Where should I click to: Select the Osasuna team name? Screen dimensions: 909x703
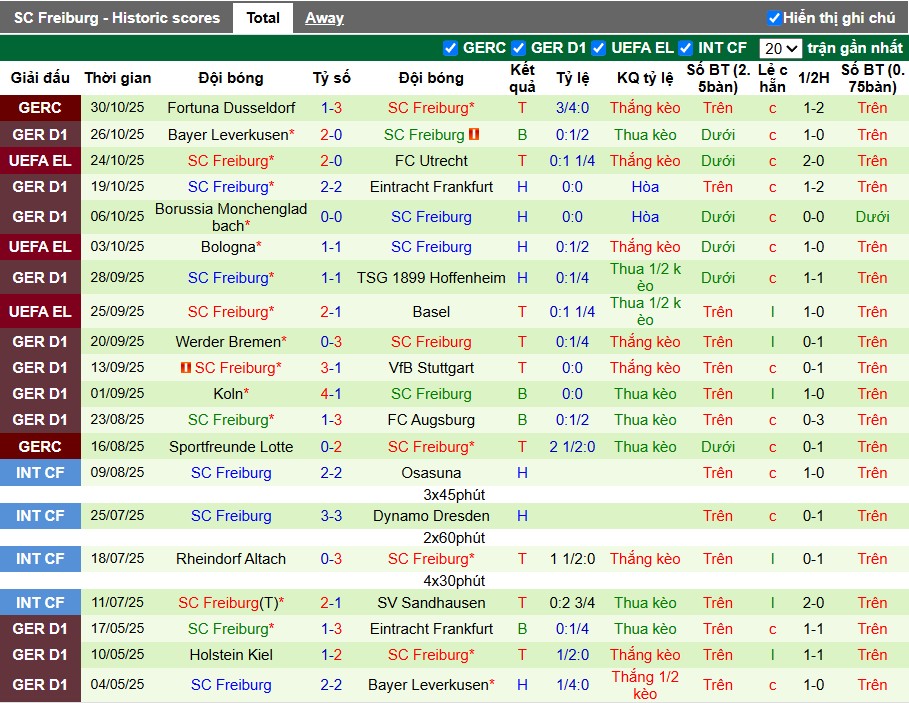[x=431, y=473]
